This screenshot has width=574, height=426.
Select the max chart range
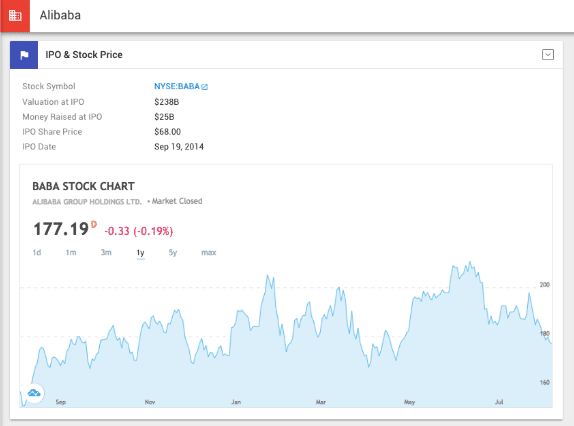pos(209,253)
